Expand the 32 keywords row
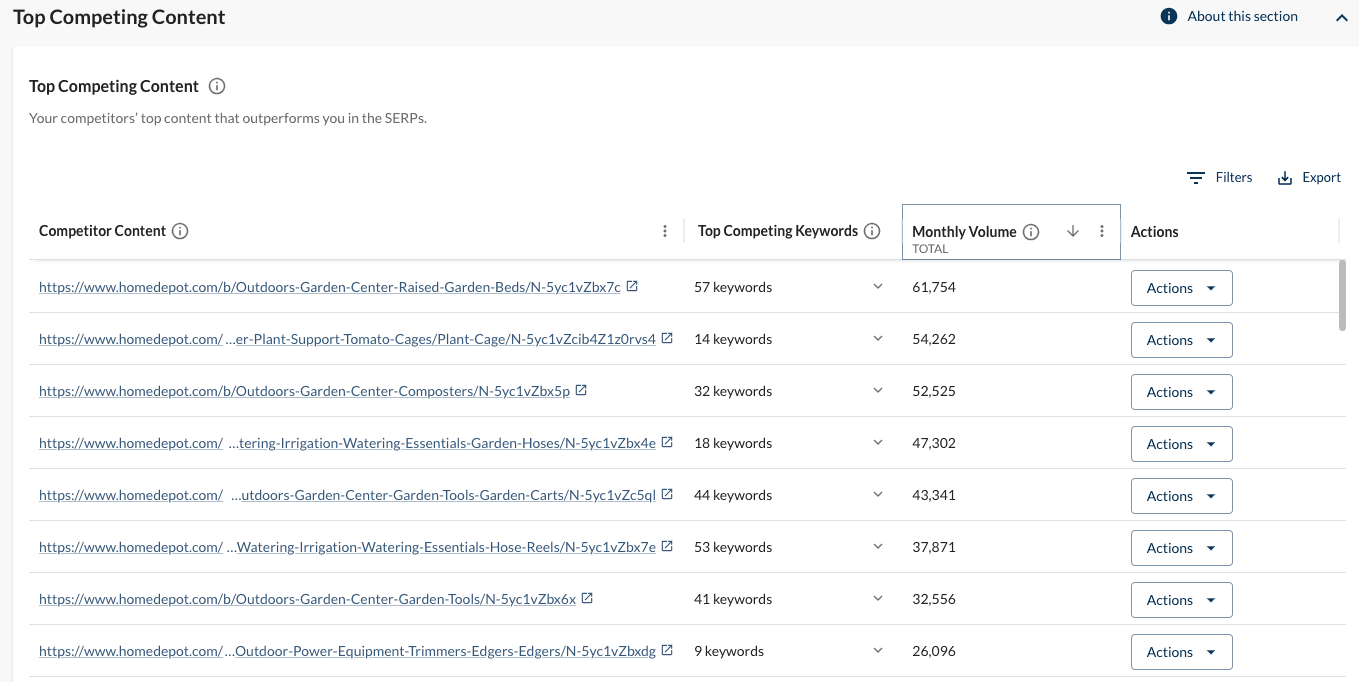This screenshot has width=1359, height=682. (878, 391)
